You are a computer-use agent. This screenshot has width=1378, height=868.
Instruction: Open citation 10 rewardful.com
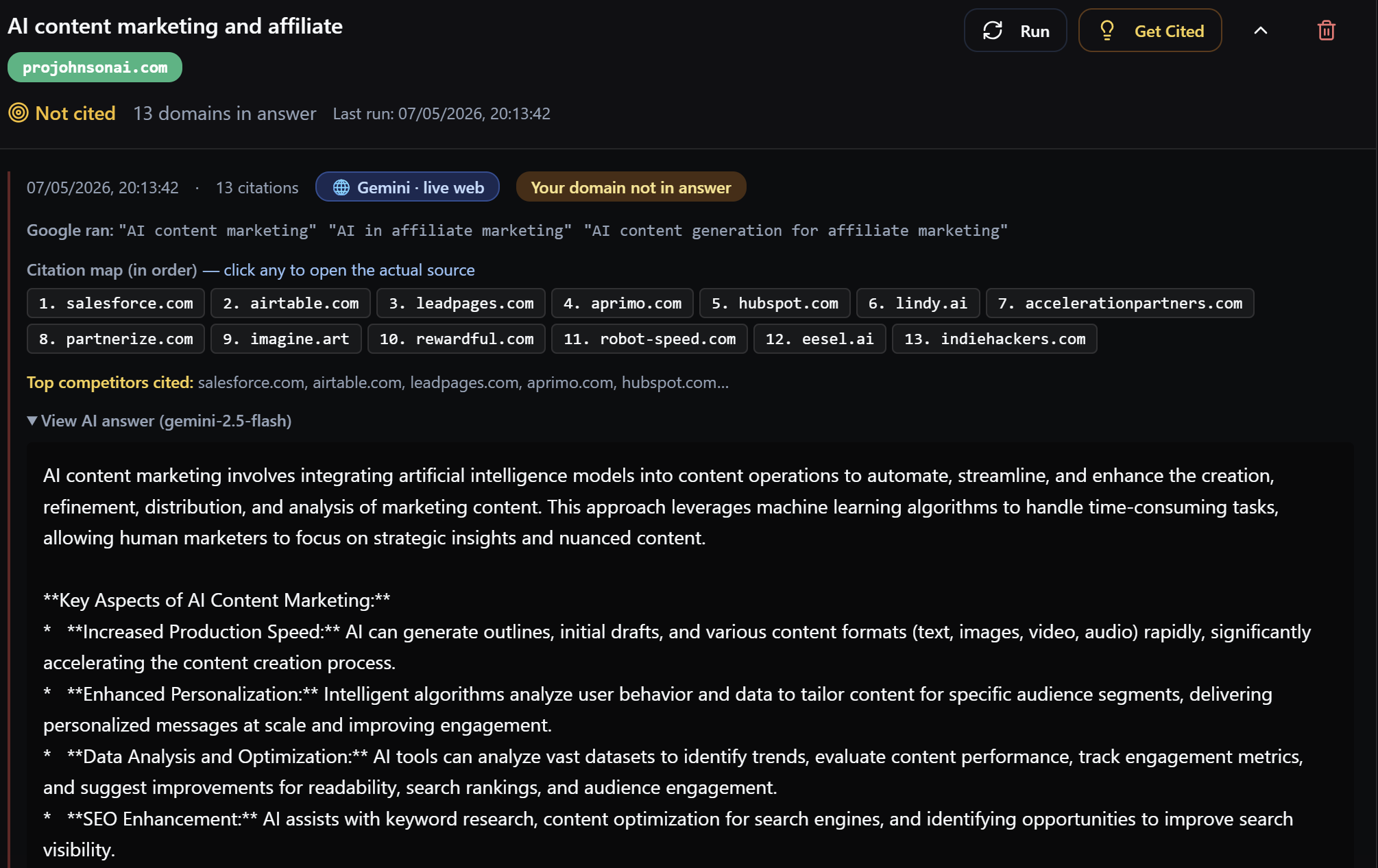click(x=457, y=339)
